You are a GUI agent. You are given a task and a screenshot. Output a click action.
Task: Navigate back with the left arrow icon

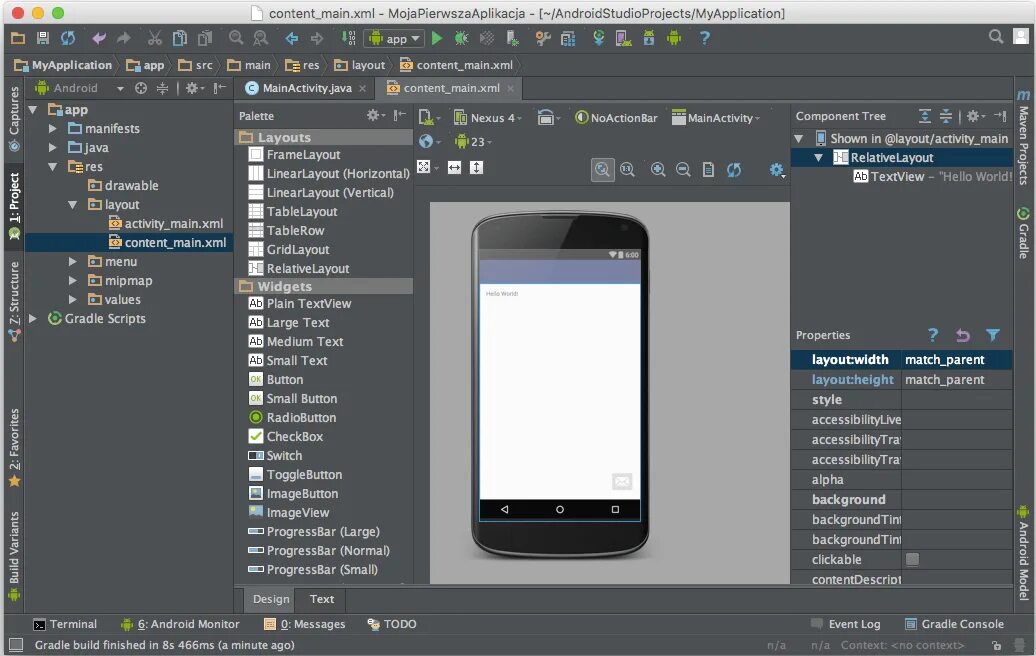click(291, 38)
